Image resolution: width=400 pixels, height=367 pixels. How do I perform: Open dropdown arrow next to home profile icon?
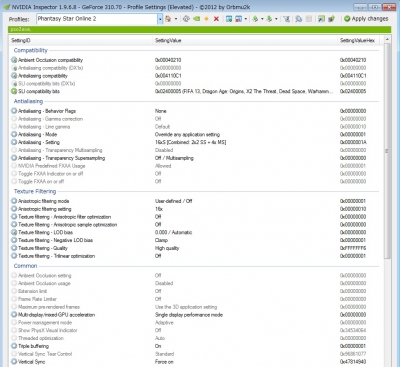point(176,19)
